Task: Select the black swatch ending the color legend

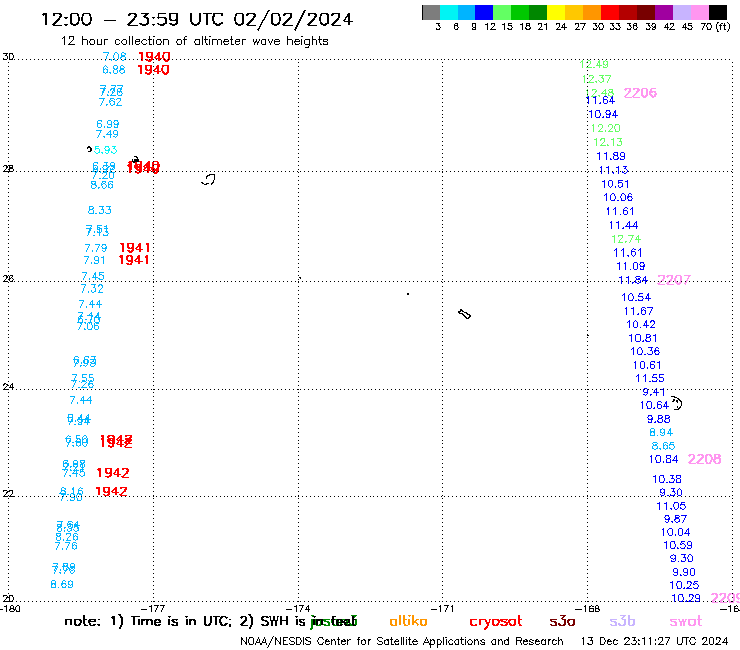Action: click(718, 12)
